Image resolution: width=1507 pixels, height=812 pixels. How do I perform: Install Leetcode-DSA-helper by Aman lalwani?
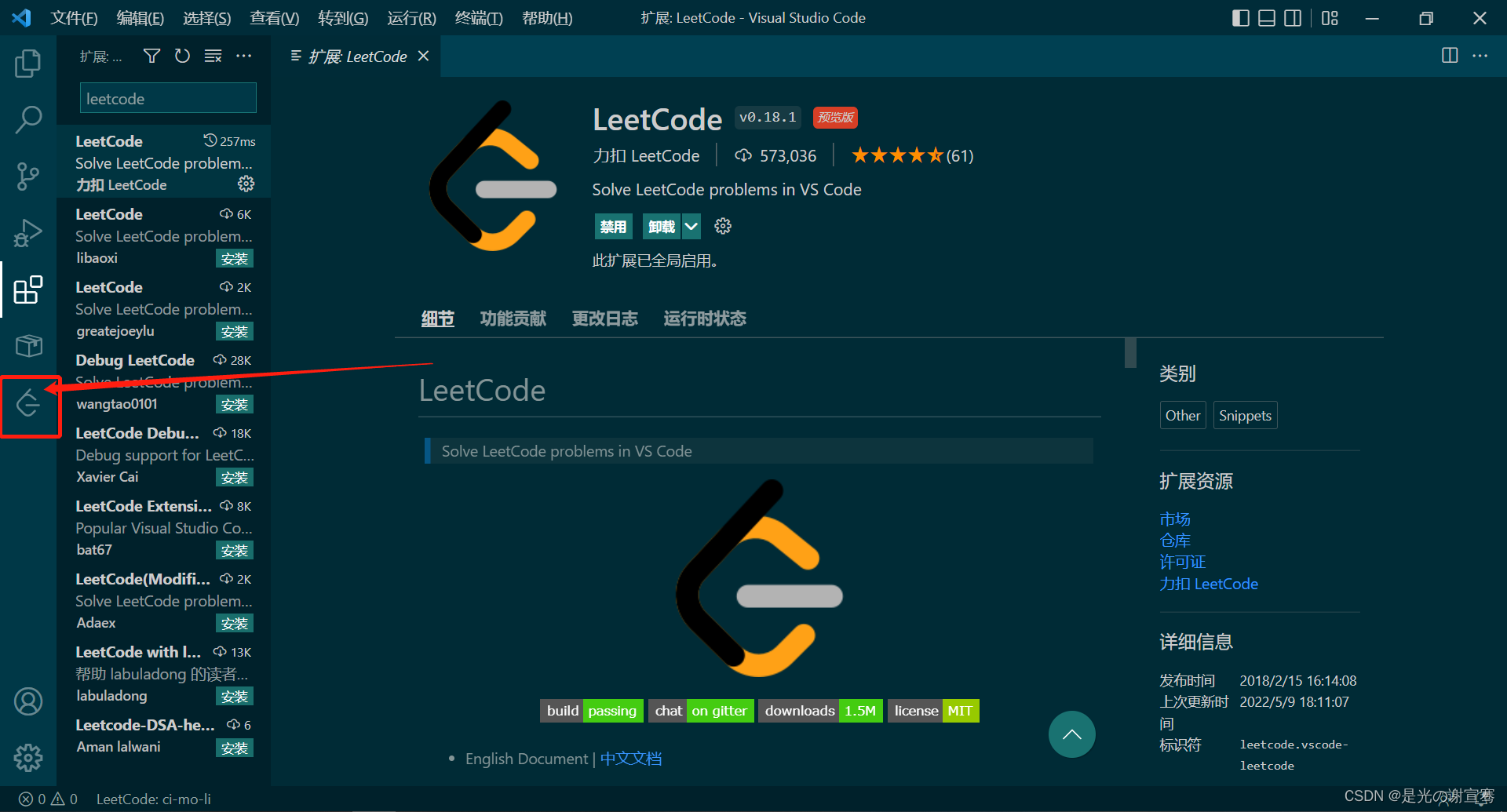click(x=235, y=748)
